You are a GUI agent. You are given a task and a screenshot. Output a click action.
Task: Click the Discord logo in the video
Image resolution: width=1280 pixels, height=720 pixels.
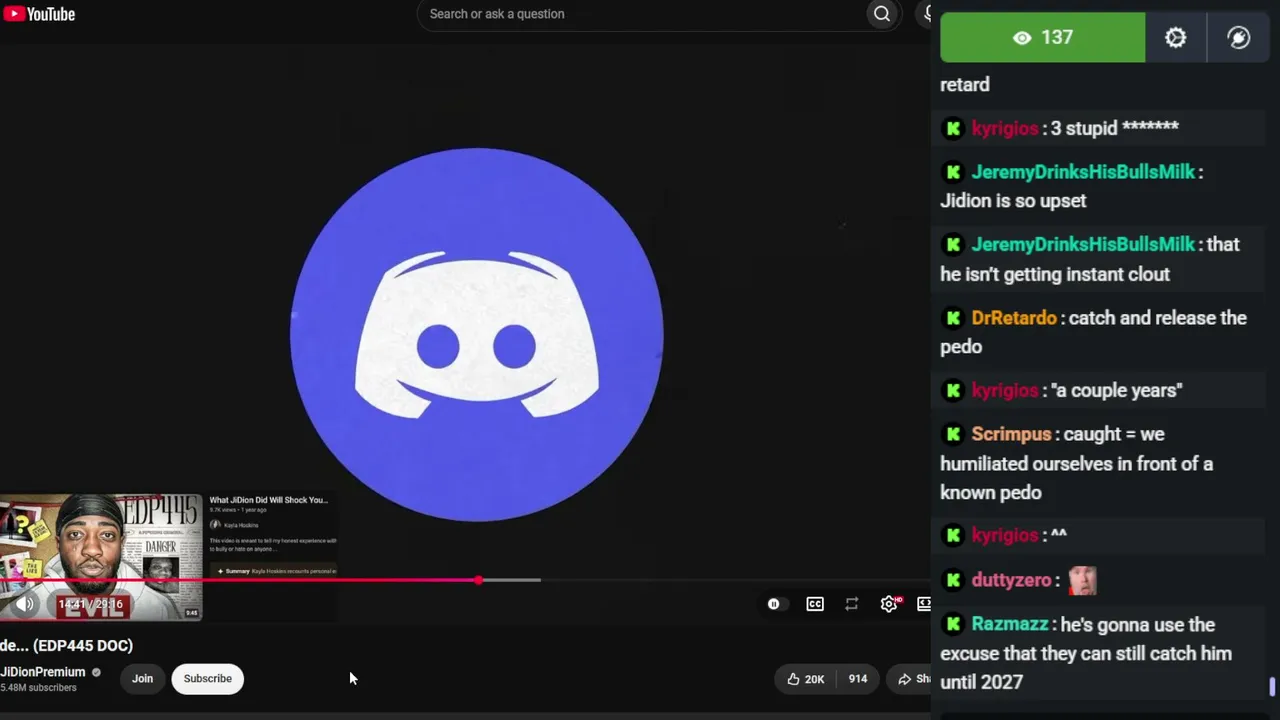pyautogui.click(x=476, y=334)
